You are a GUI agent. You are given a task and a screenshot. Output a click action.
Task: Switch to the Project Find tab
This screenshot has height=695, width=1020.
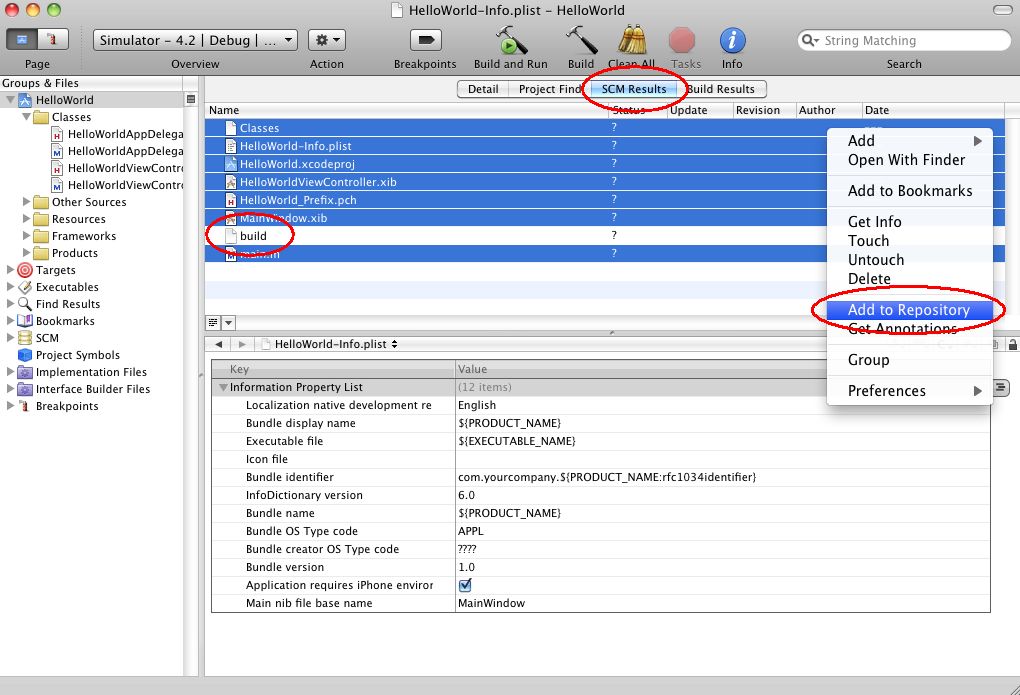tap(550, 89)
